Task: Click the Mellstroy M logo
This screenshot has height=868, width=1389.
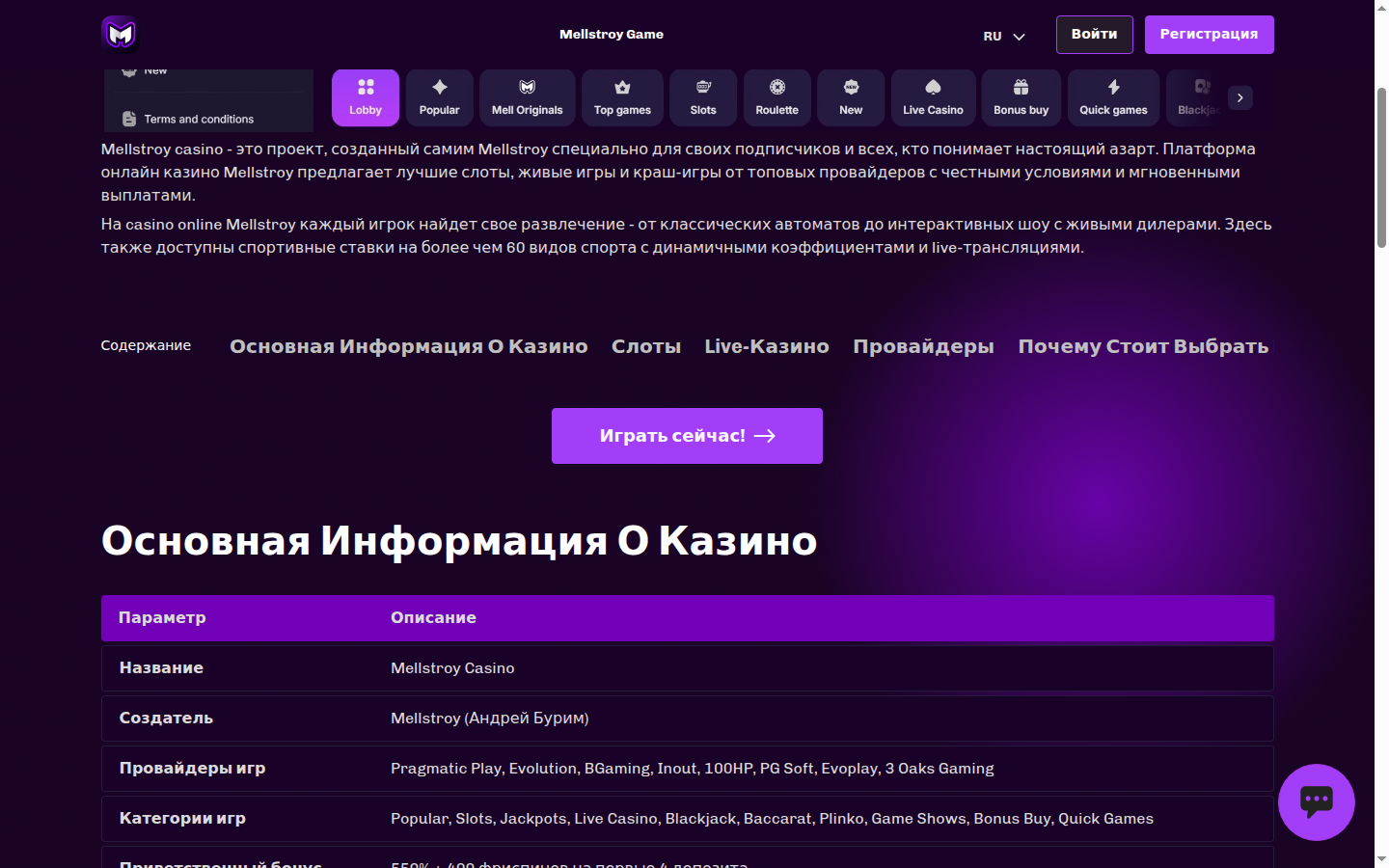Action: (x=121, y=34)
